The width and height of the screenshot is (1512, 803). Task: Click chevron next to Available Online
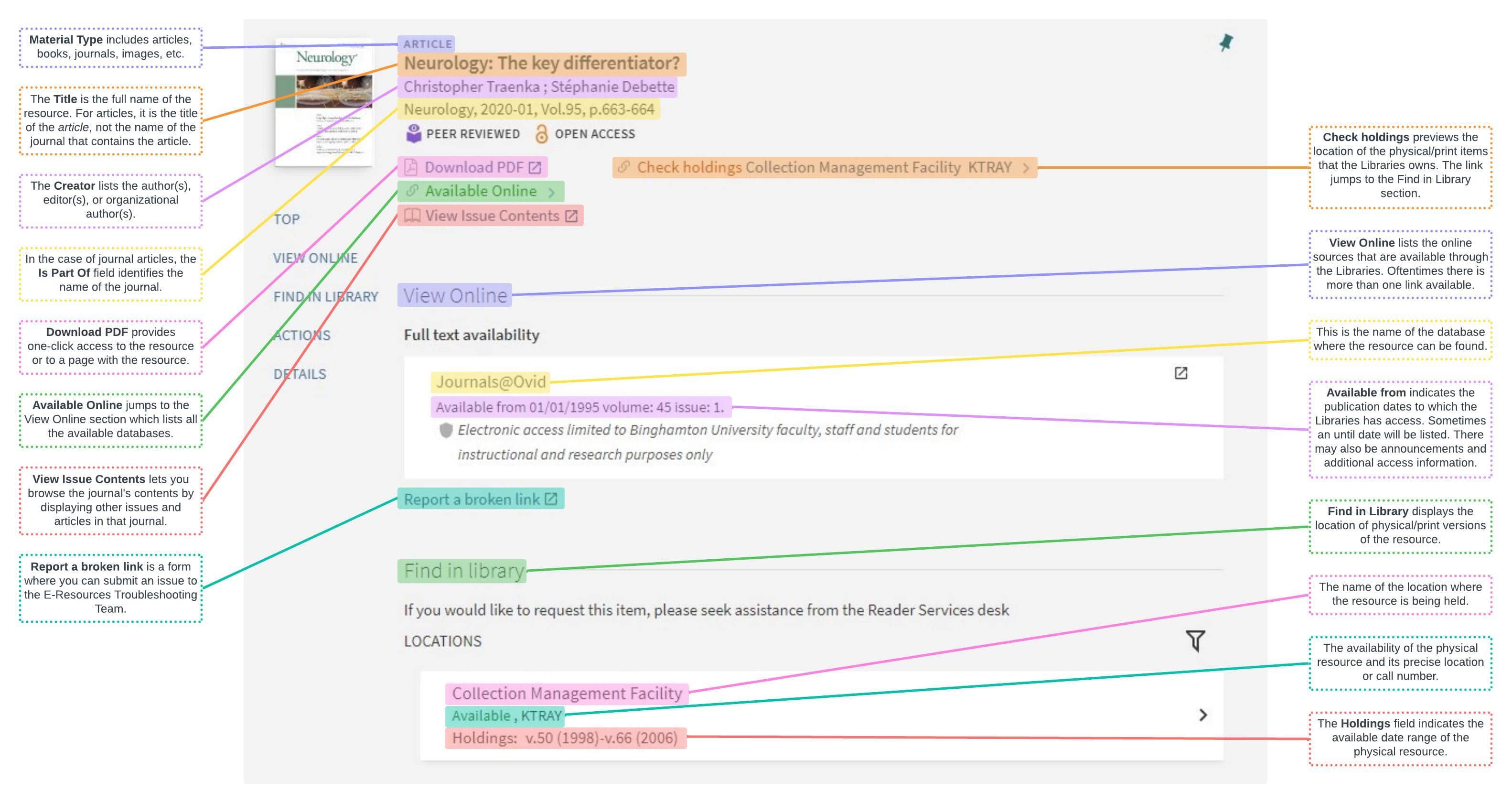[x=551, y=192]
